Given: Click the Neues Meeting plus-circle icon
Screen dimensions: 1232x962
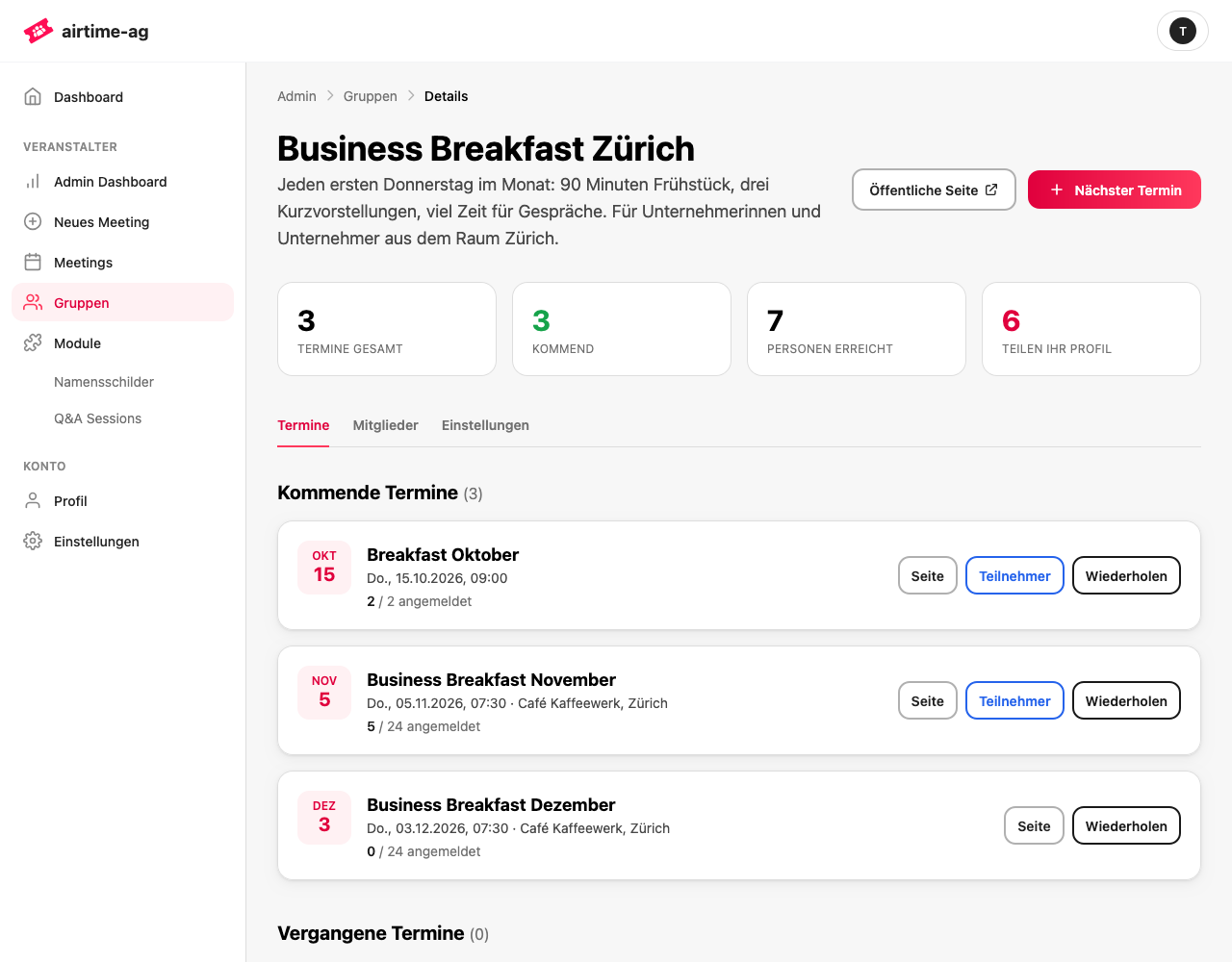Looking at the screenshot, I should point(33,221).
